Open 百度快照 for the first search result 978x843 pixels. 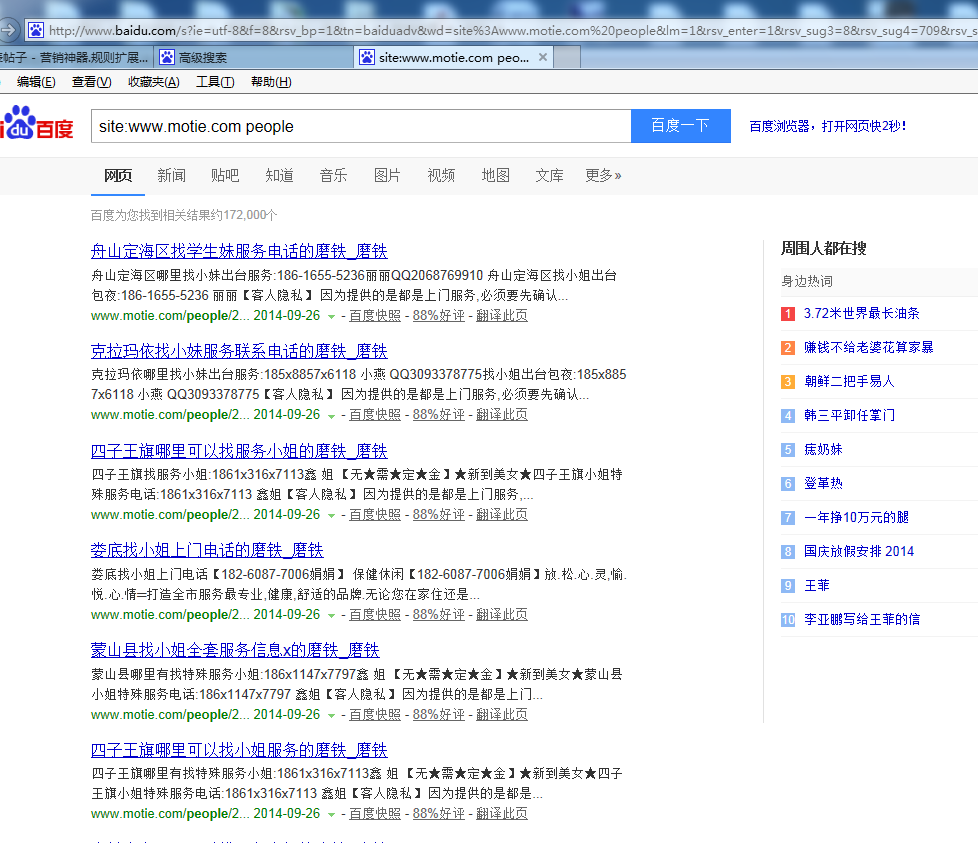(x=374, y=315)
